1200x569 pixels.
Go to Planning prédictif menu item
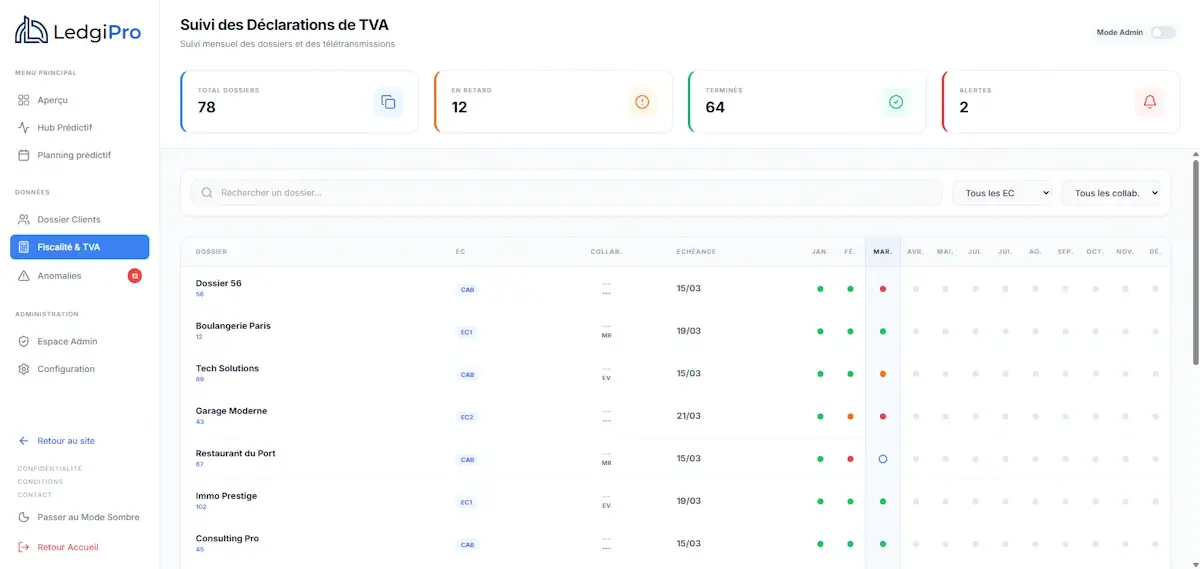(x=73, y=155)
